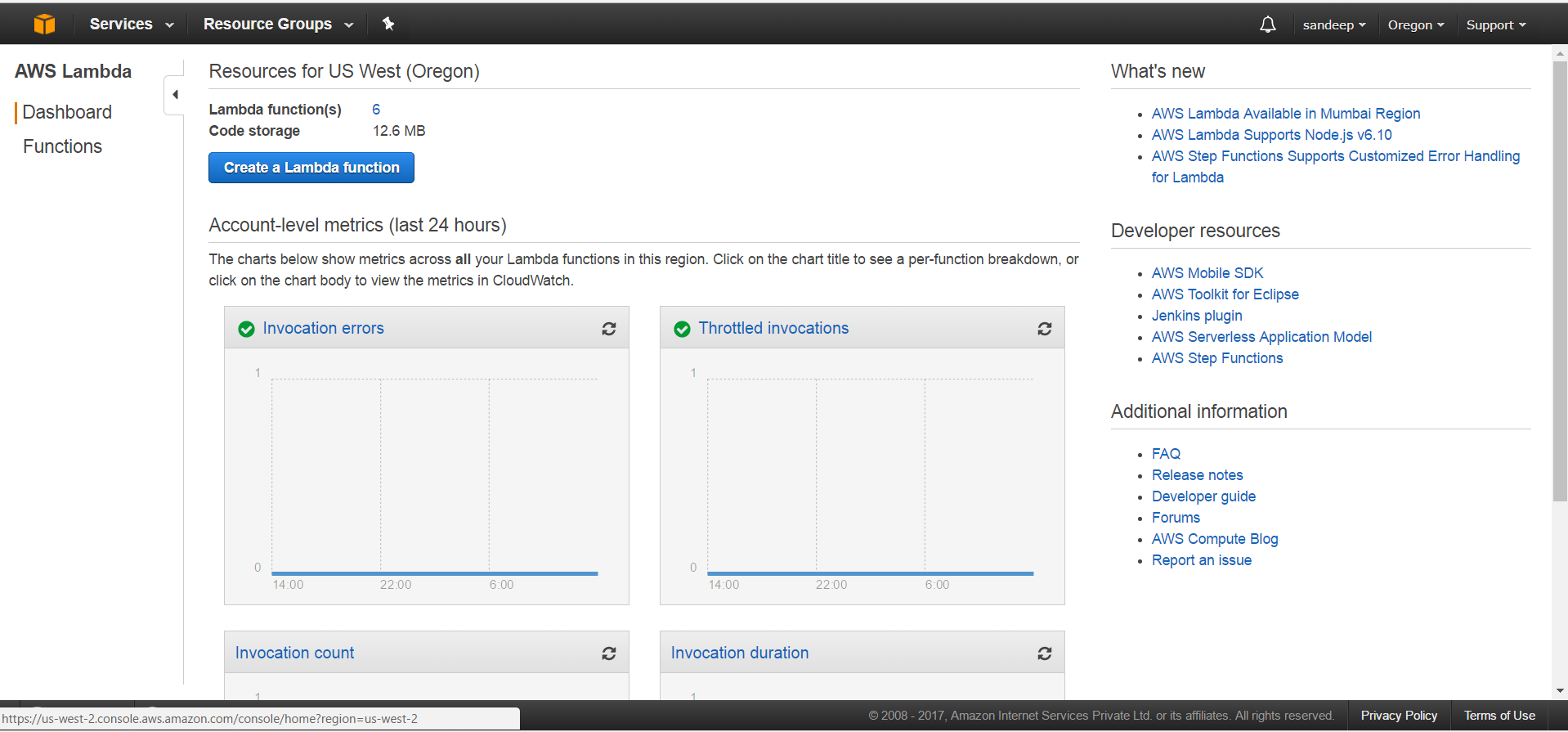The height and width of the screenshot is (732, 1568).
Task: Open Privacy Policy in the footer
Action: [x=1399, y=716]
